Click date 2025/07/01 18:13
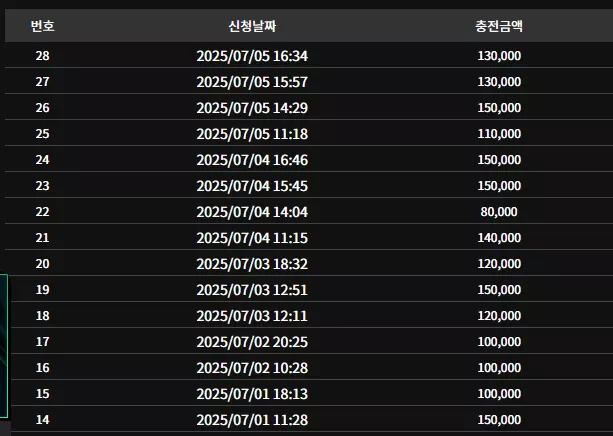 [x=252, y=394]
